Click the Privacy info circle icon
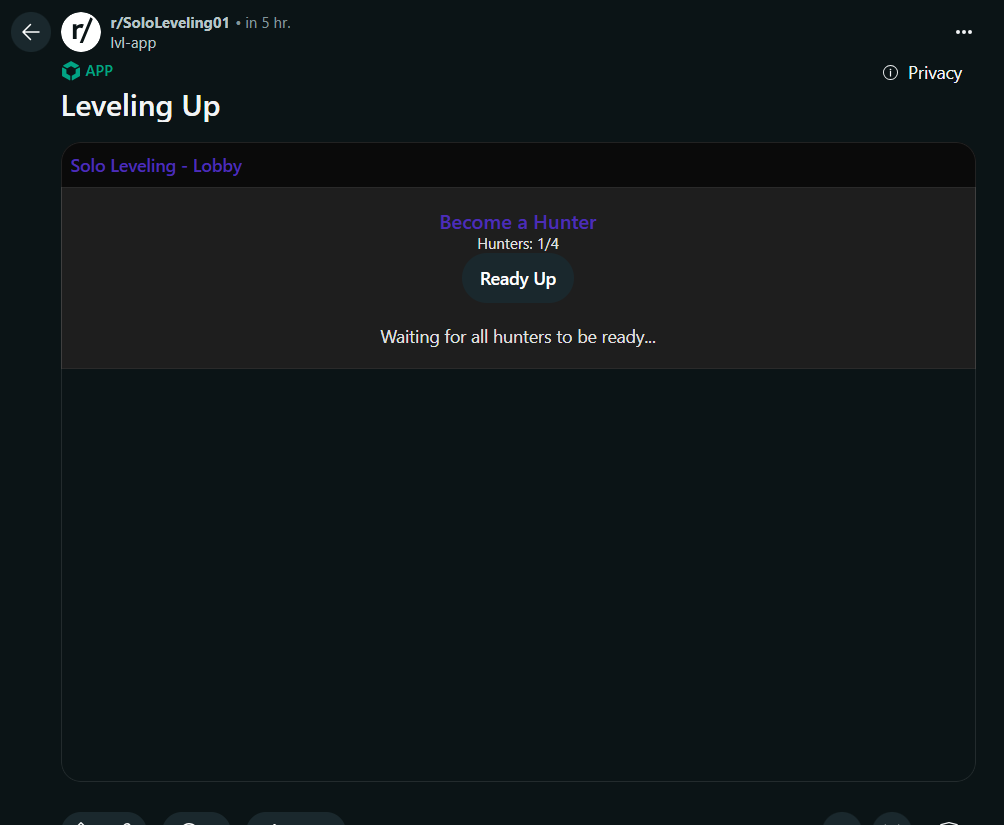The width and height of the screenshot is (1004, 825). (890, 73)
